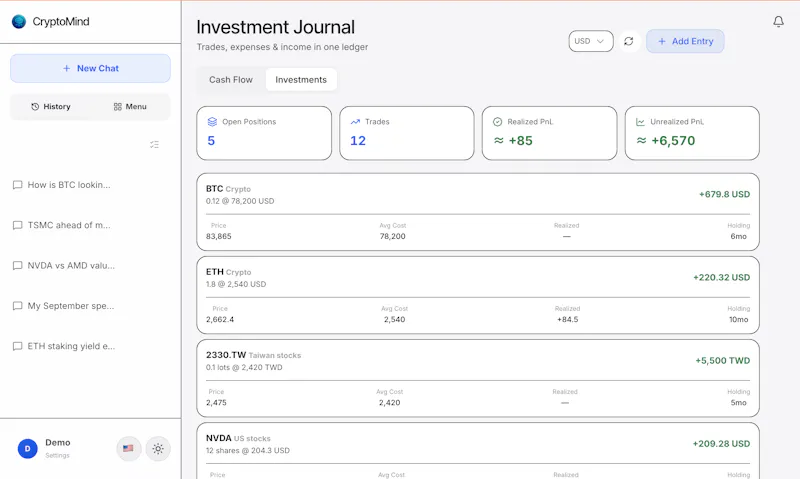Click BTC gain '+679.8 USD'

(724, 194)
